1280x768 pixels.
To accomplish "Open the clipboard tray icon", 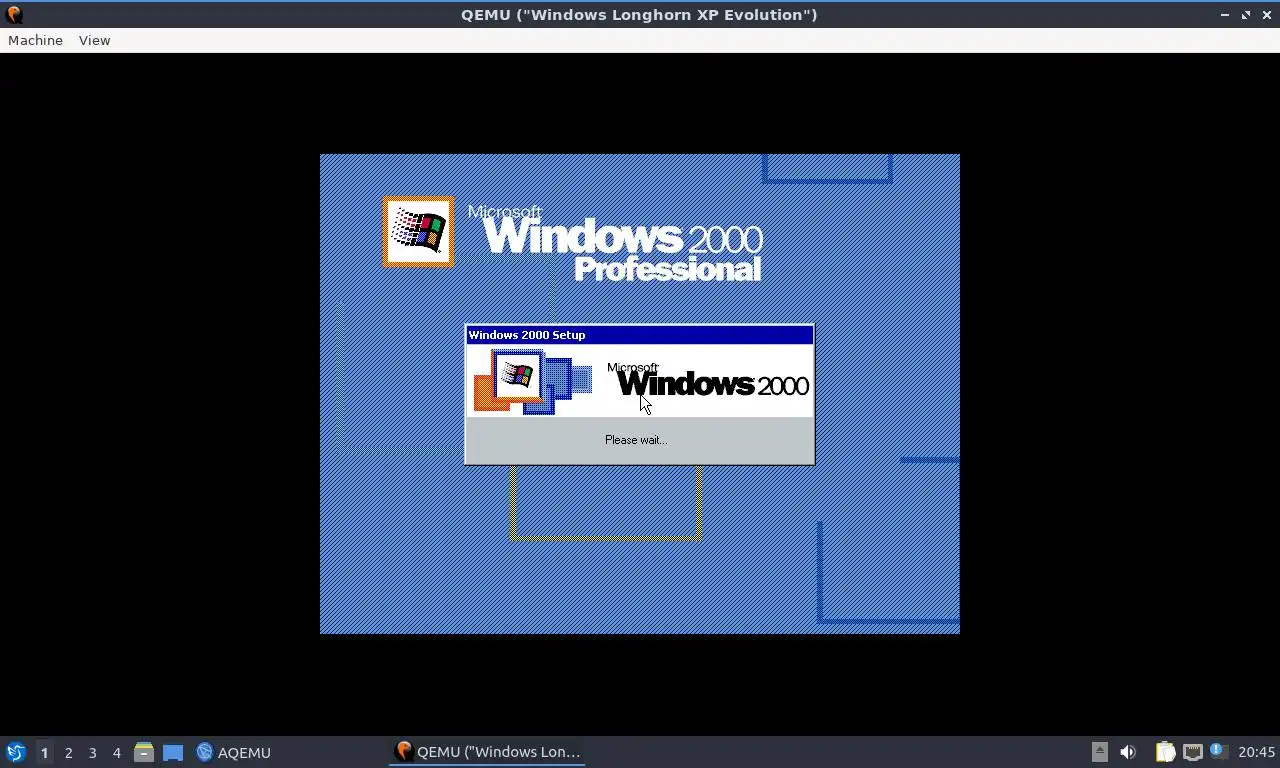I will tap(1165, 752).
